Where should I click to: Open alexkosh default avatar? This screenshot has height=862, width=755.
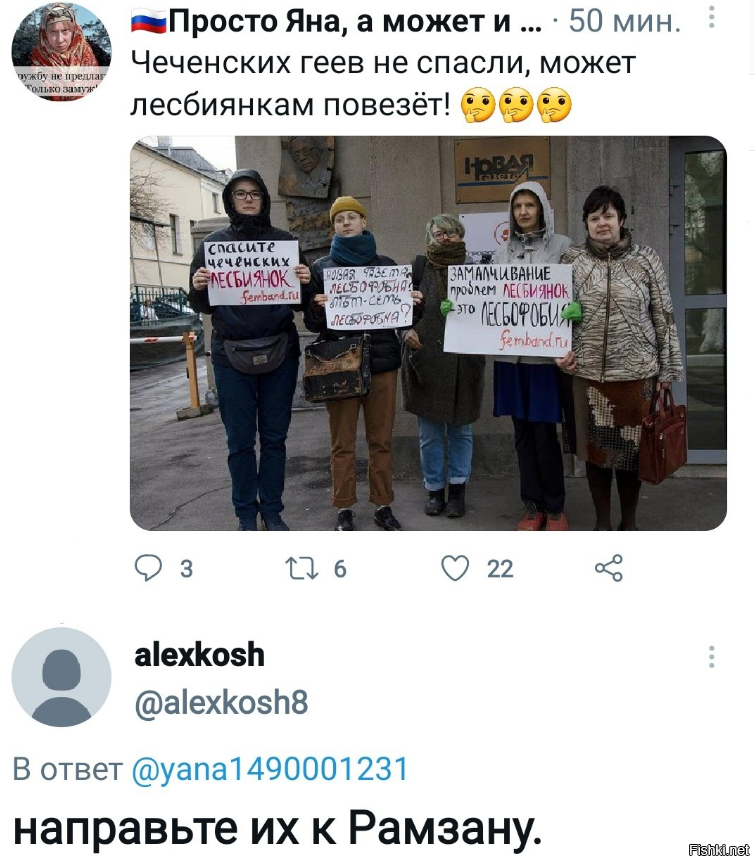(61, 677)
